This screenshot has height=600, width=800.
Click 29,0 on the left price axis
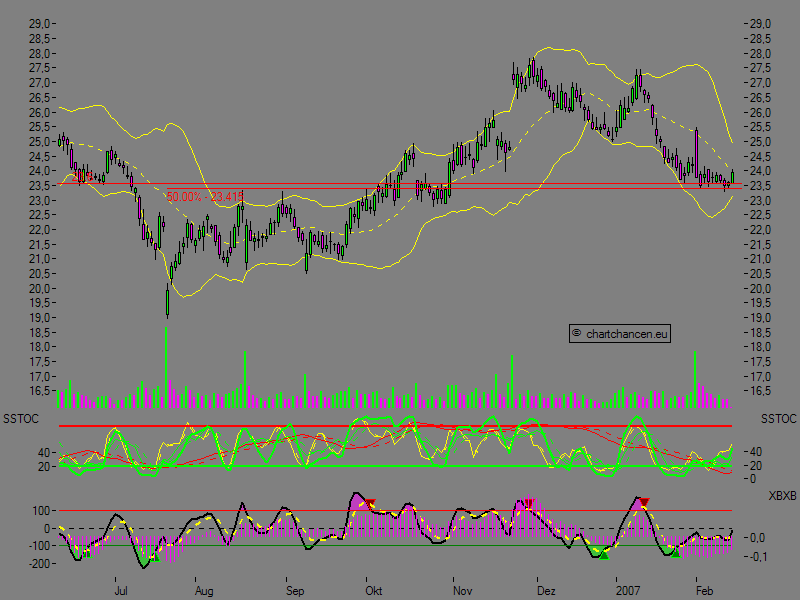click(x=39, y=24)
